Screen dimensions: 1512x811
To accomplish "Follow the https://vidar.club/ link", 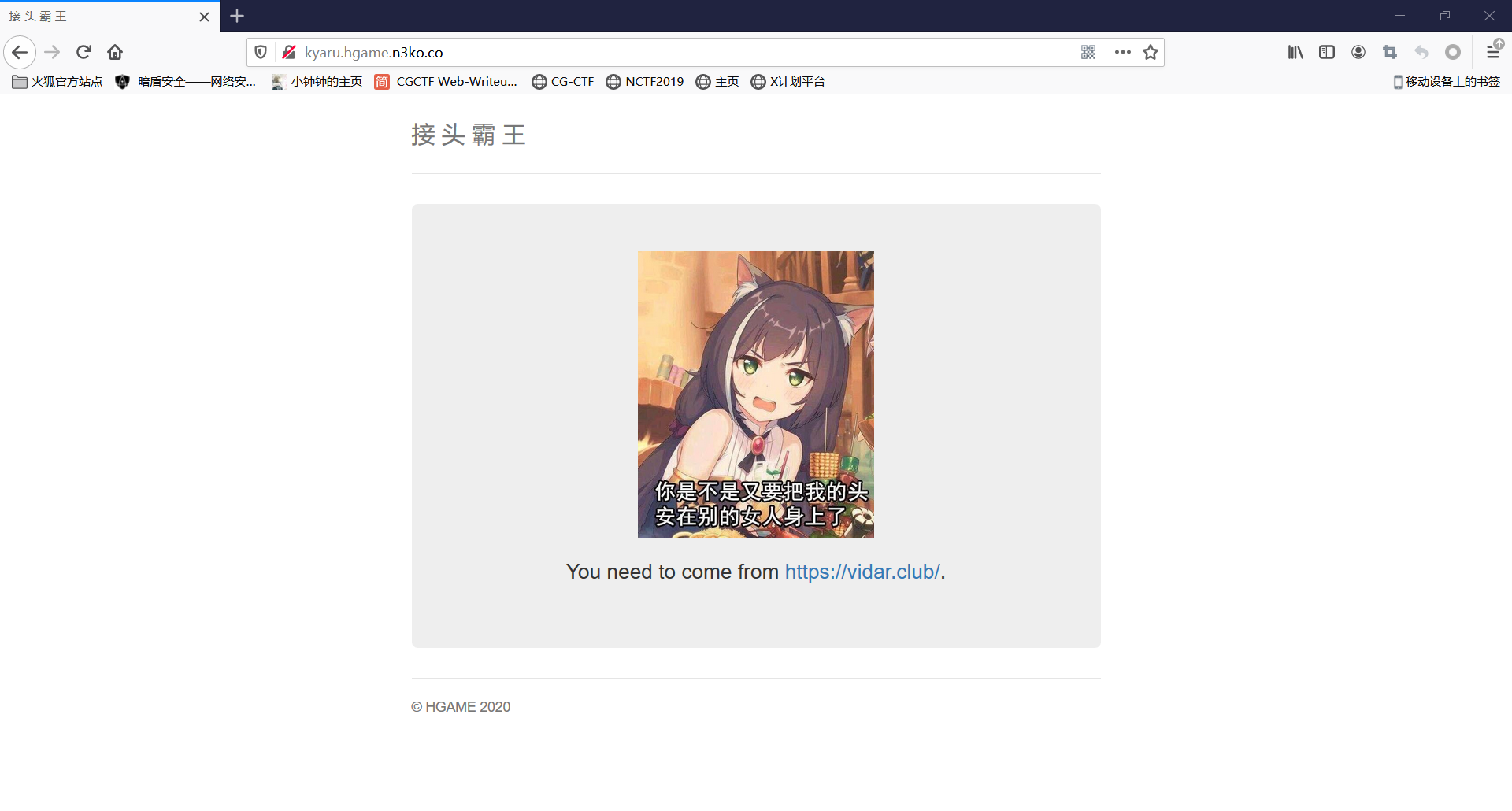I will pyautogui.click(x=862, y=572).
